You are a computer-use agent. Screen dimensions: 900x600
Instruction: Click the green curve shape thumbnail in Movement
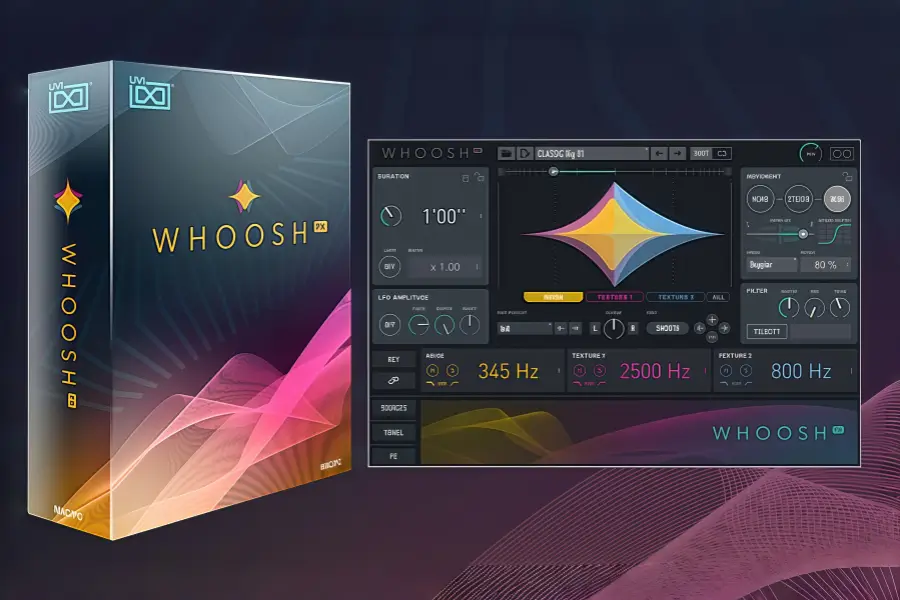(835, 234)
